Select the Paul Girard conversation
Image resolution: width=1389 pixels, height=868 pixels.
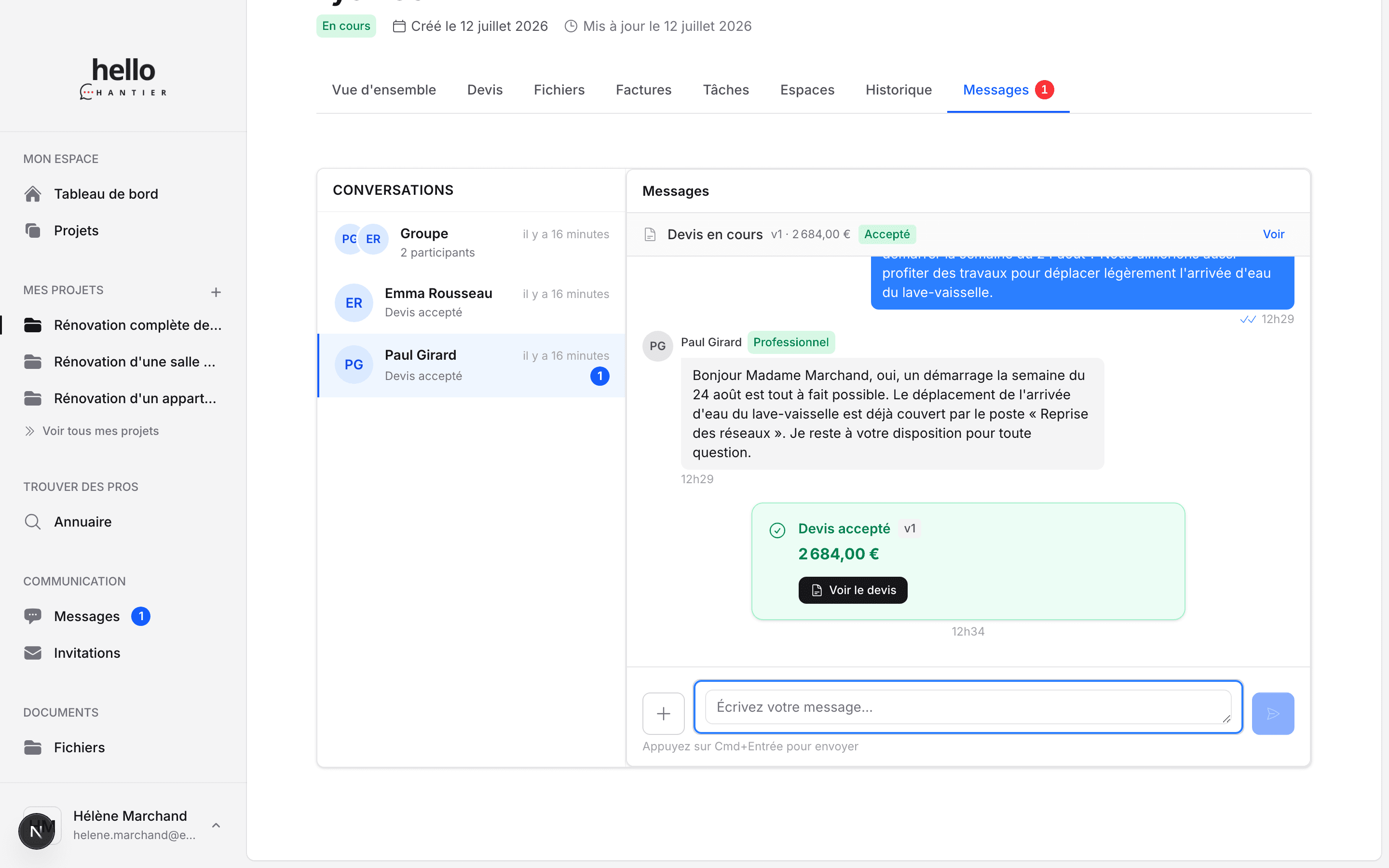click(x=471, y=365)
